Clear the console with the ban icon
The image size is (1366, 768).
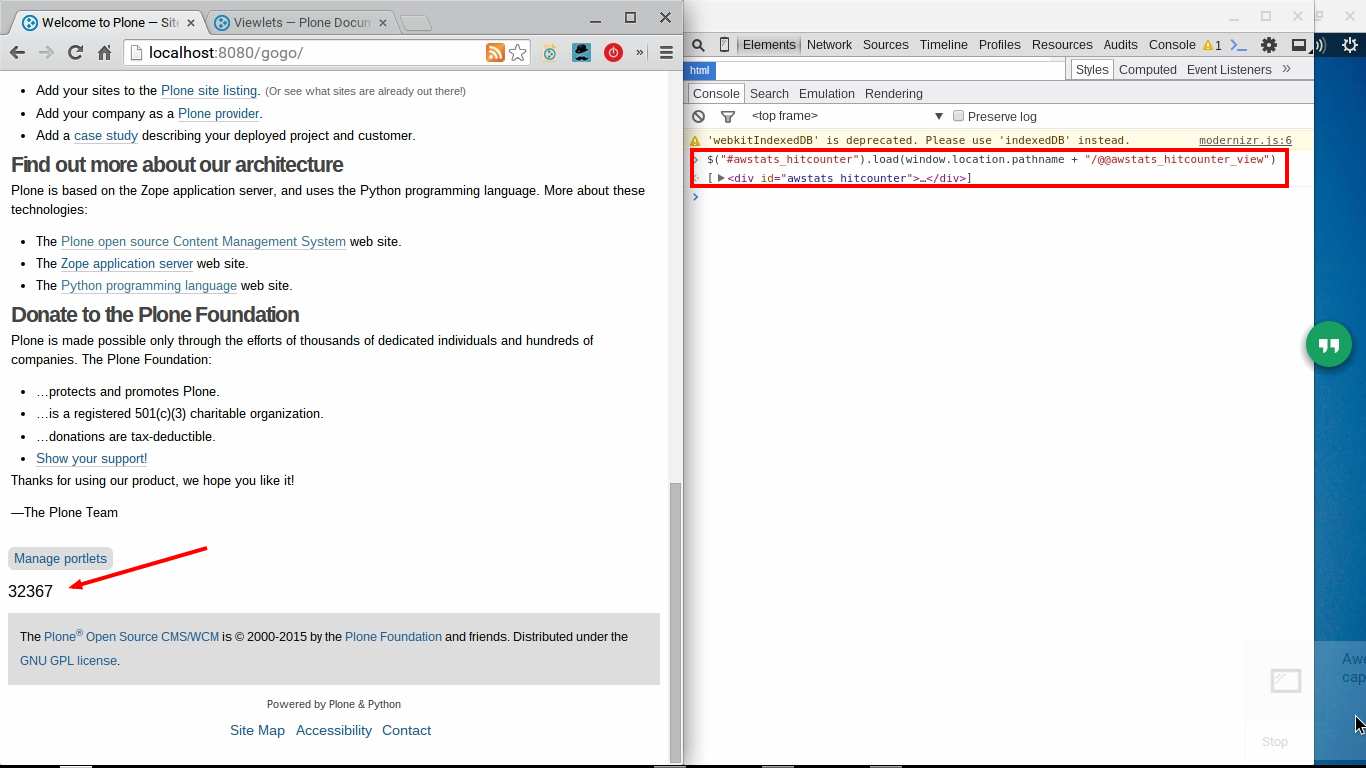pos(698,116)
